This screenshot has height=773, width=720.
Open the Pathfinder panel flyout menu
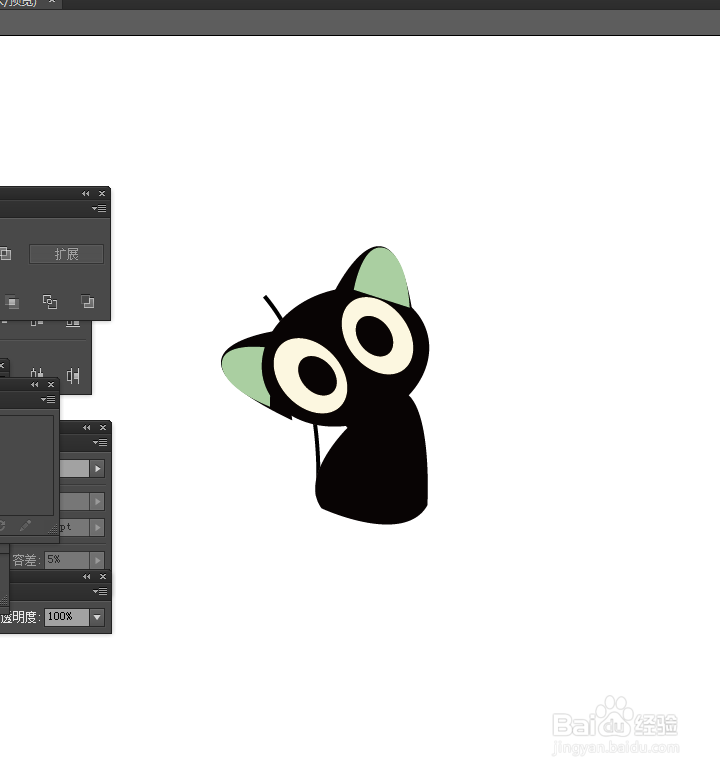click(99, 209)
